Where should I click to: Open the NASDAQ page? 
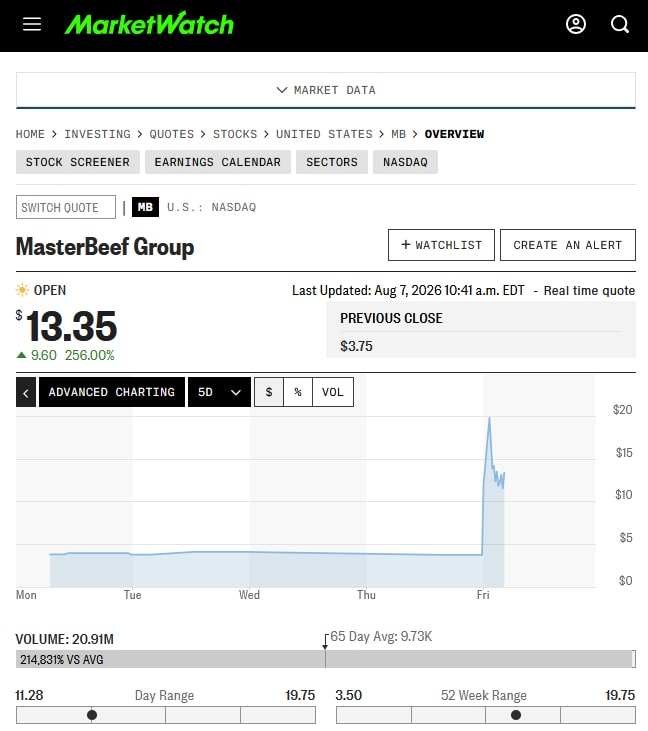tap(405, 162)
